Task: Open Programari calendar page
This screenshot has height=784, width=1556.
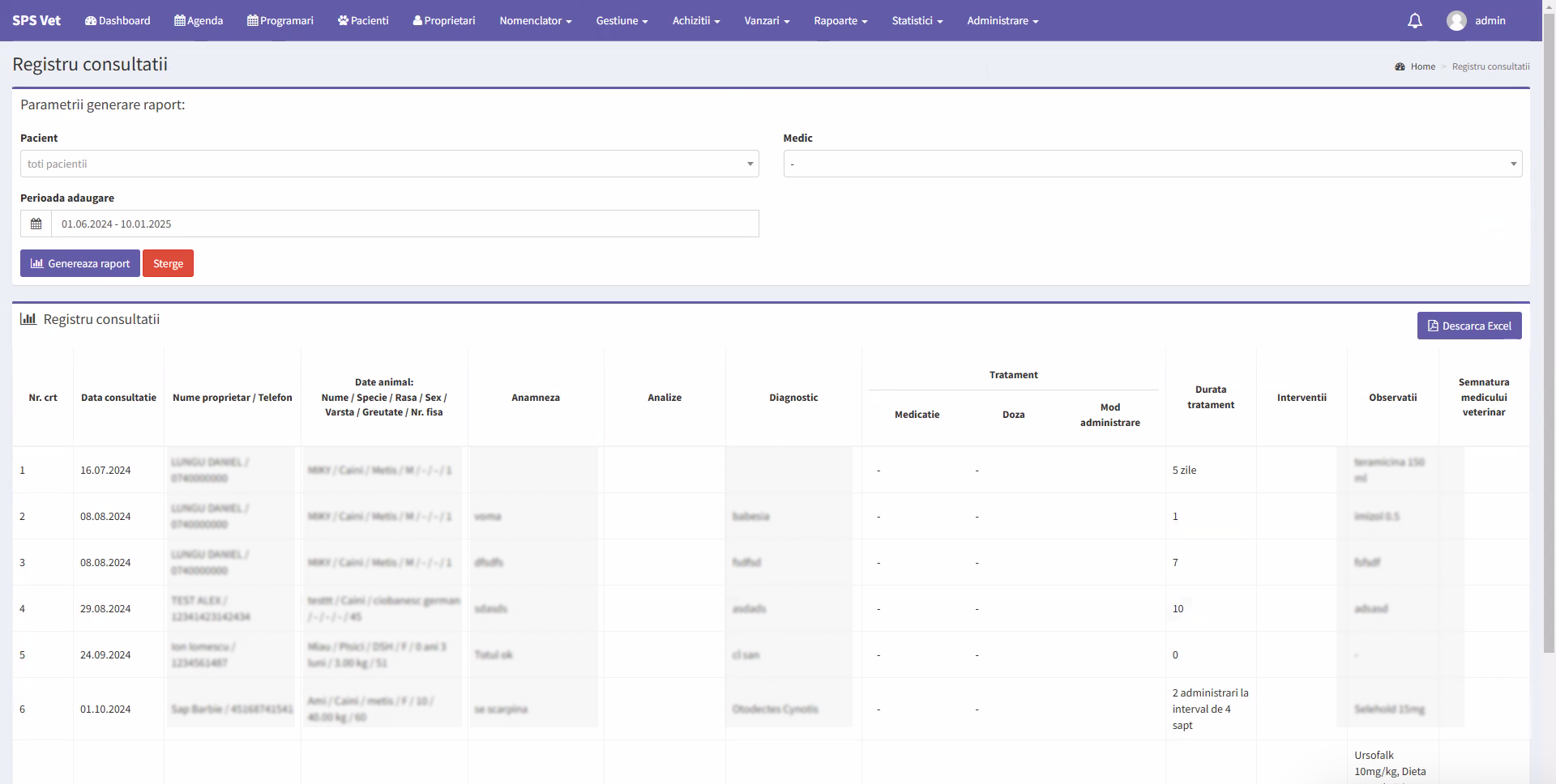Action: (280, 21)
